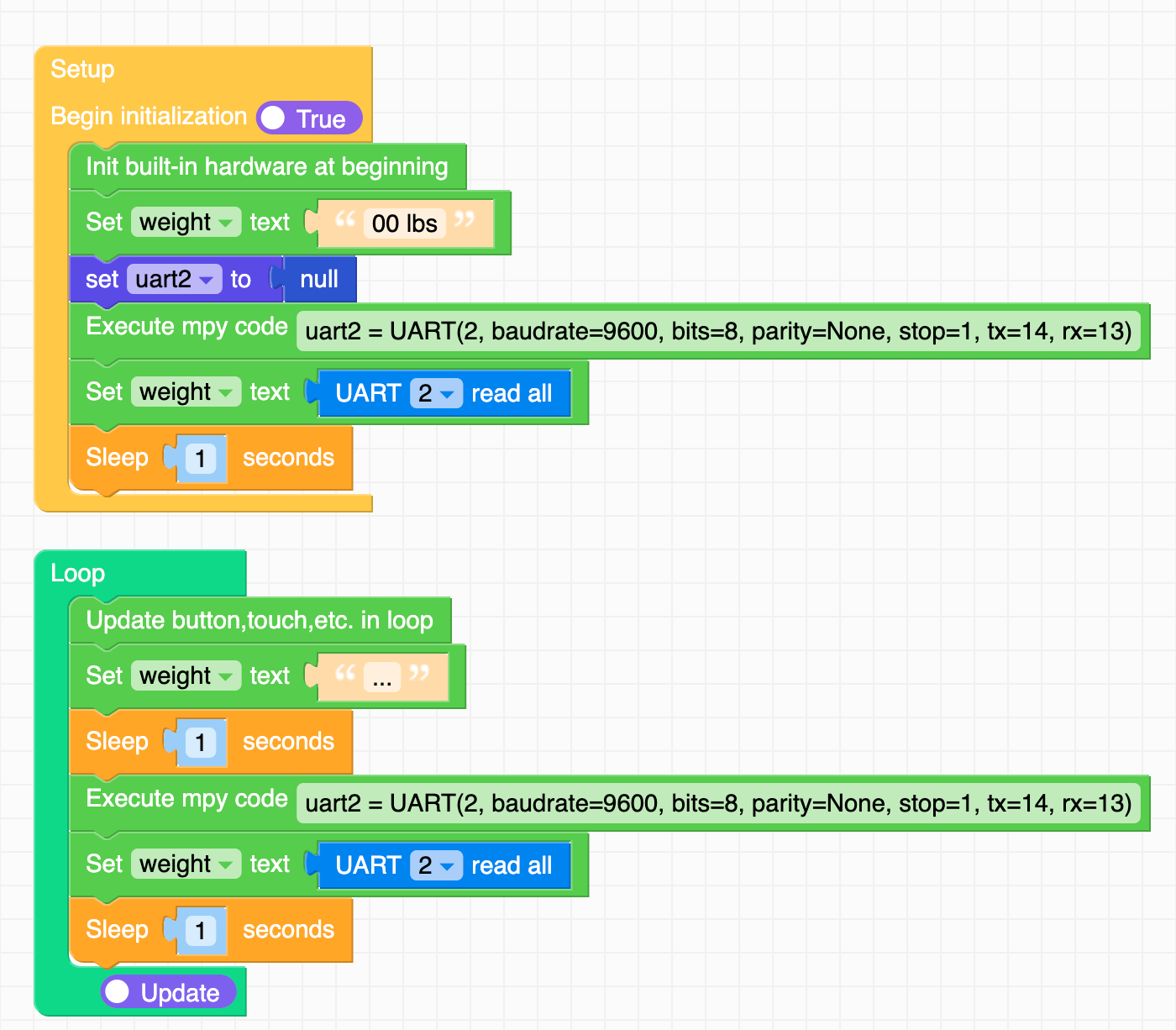Select the 'set uart2 to' block's 'set' label
1176x1030 pixels.
102,279
